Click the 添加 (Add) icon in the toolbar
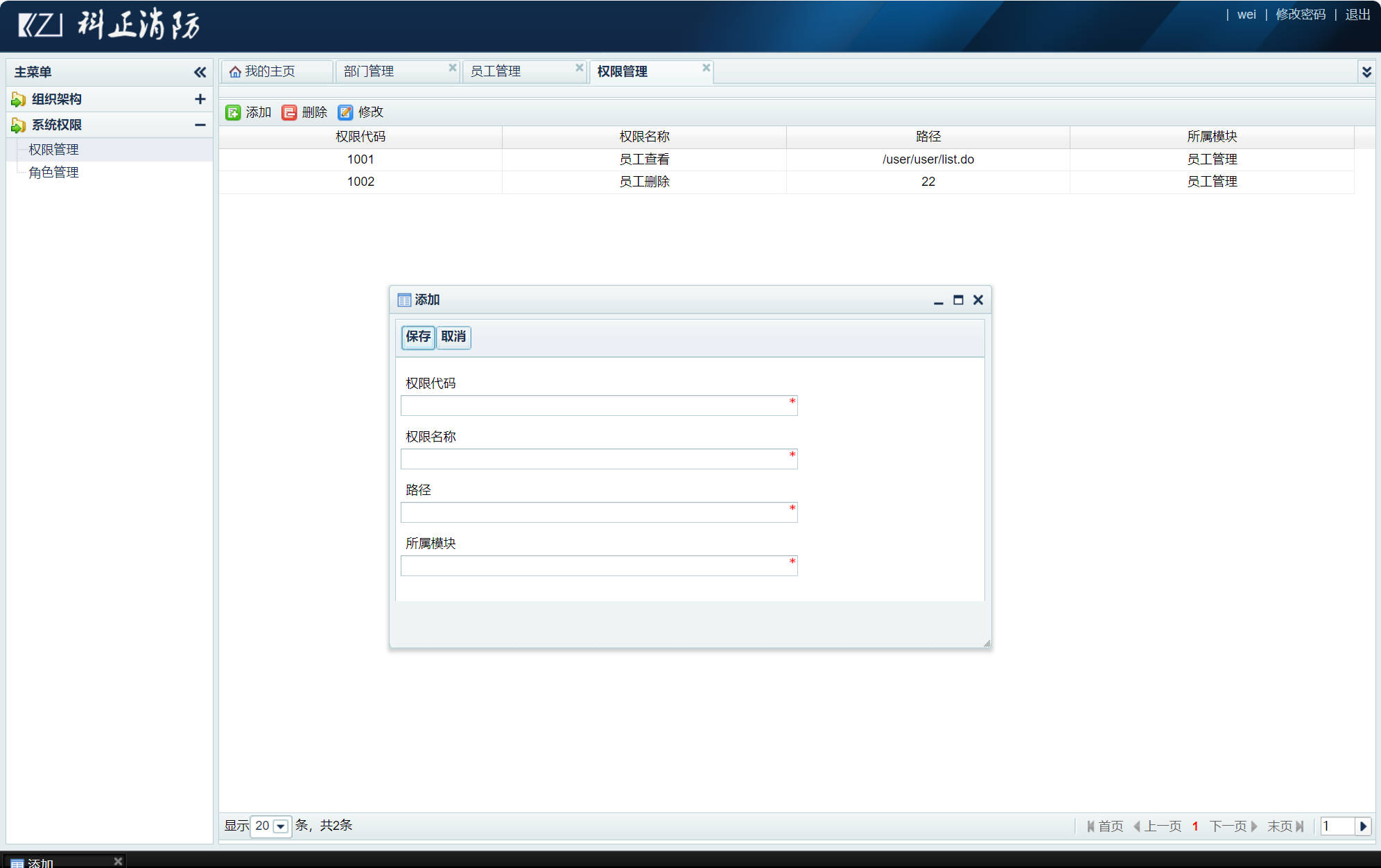This screenshot has width=1381, height=868. (x=233, y=112)
